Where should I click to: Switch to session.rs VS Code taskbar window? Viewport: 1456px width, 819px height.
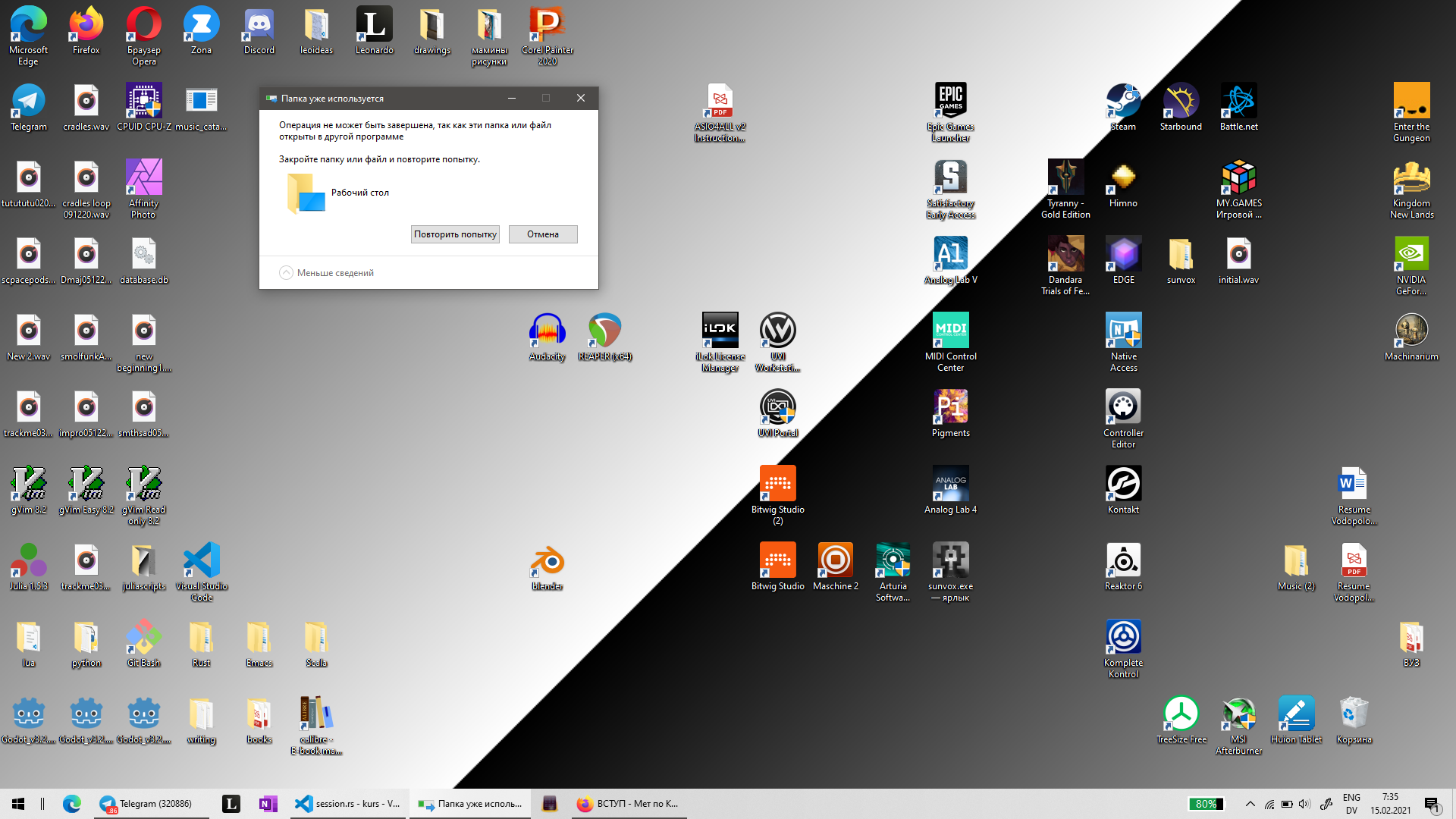349,804
